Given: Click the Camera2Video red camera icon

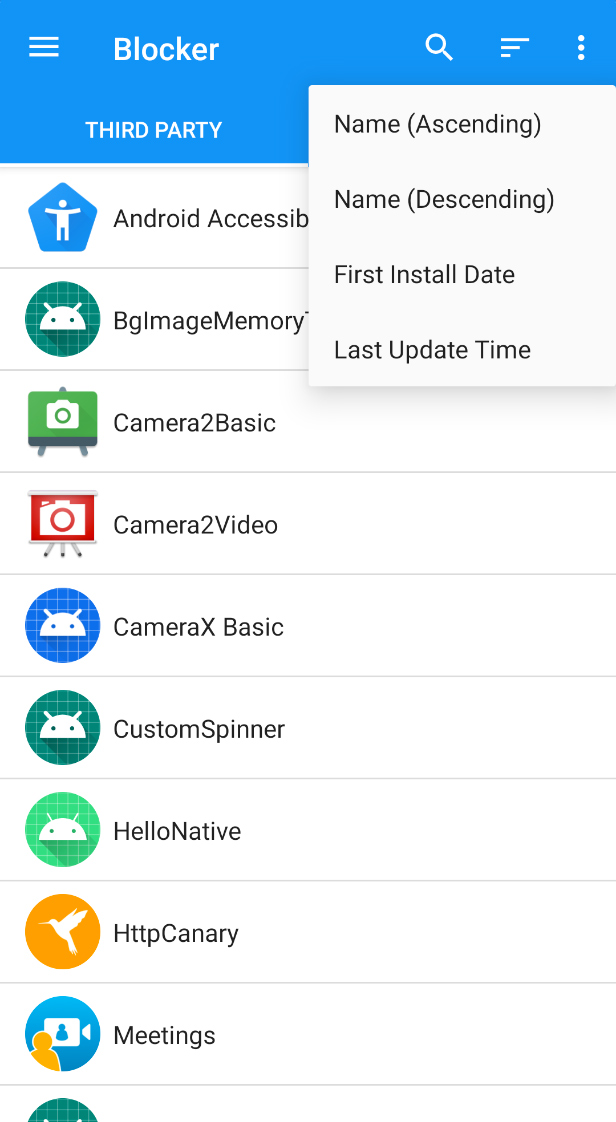Looking at the screenshot, I should point(62,523).
